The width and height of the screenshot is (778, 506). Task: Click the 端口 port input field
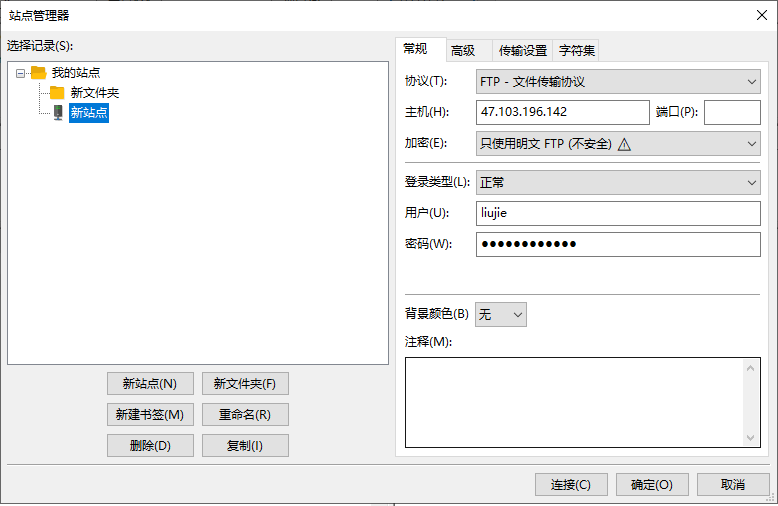[x=732, y=112]
